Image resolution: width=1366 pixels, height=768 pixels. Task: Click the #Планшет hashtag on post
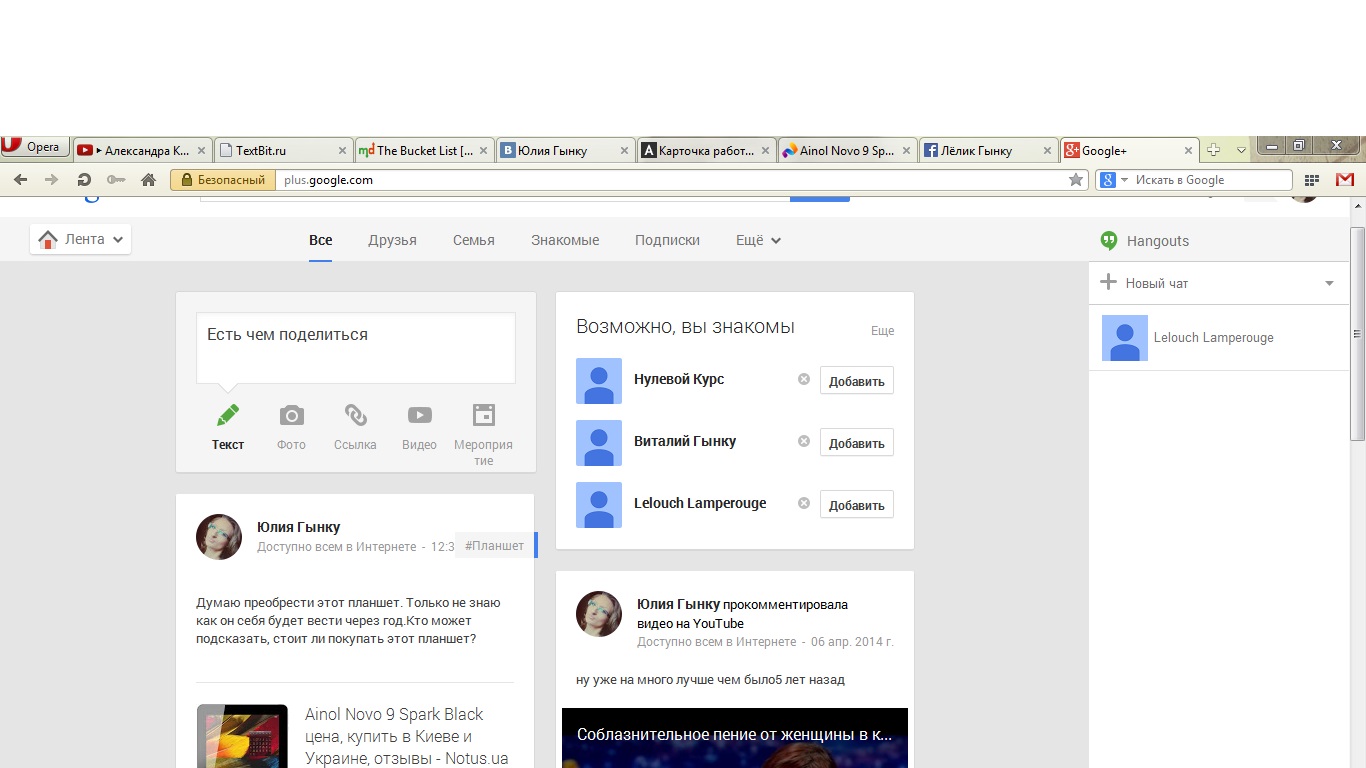click(x=494, y=546)
